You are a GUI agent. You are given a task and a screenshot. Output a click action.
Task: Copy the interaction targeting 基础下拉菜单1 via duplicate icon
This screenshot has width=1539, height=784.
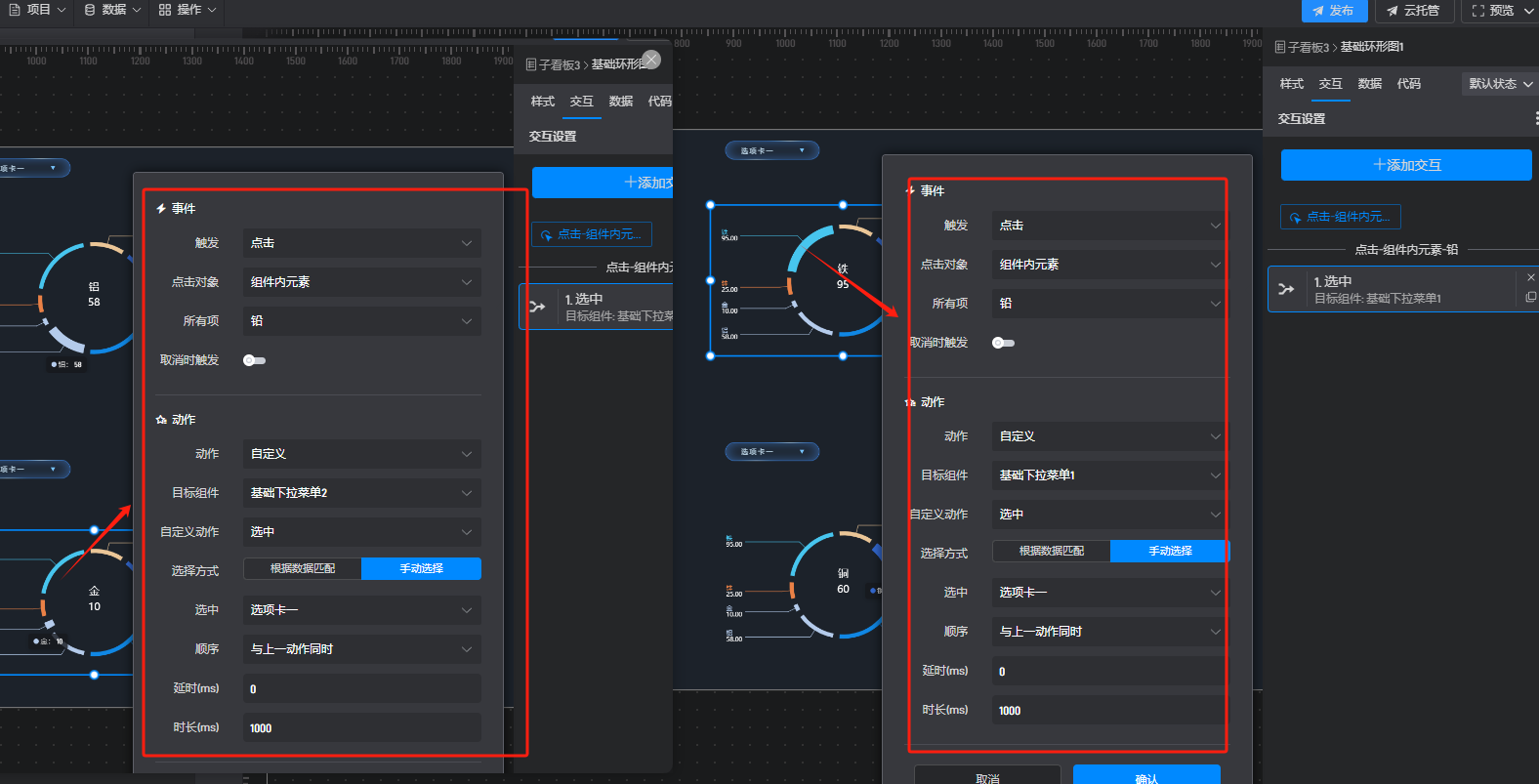(x=1530, y=297)
